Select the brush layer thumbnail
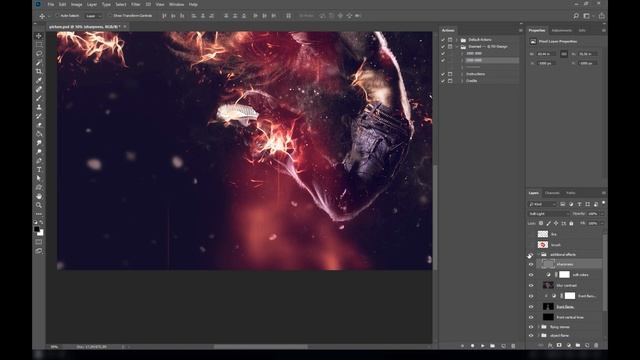Image resolution: width=640 pixels, height=360 pixels. coord(542,245)
